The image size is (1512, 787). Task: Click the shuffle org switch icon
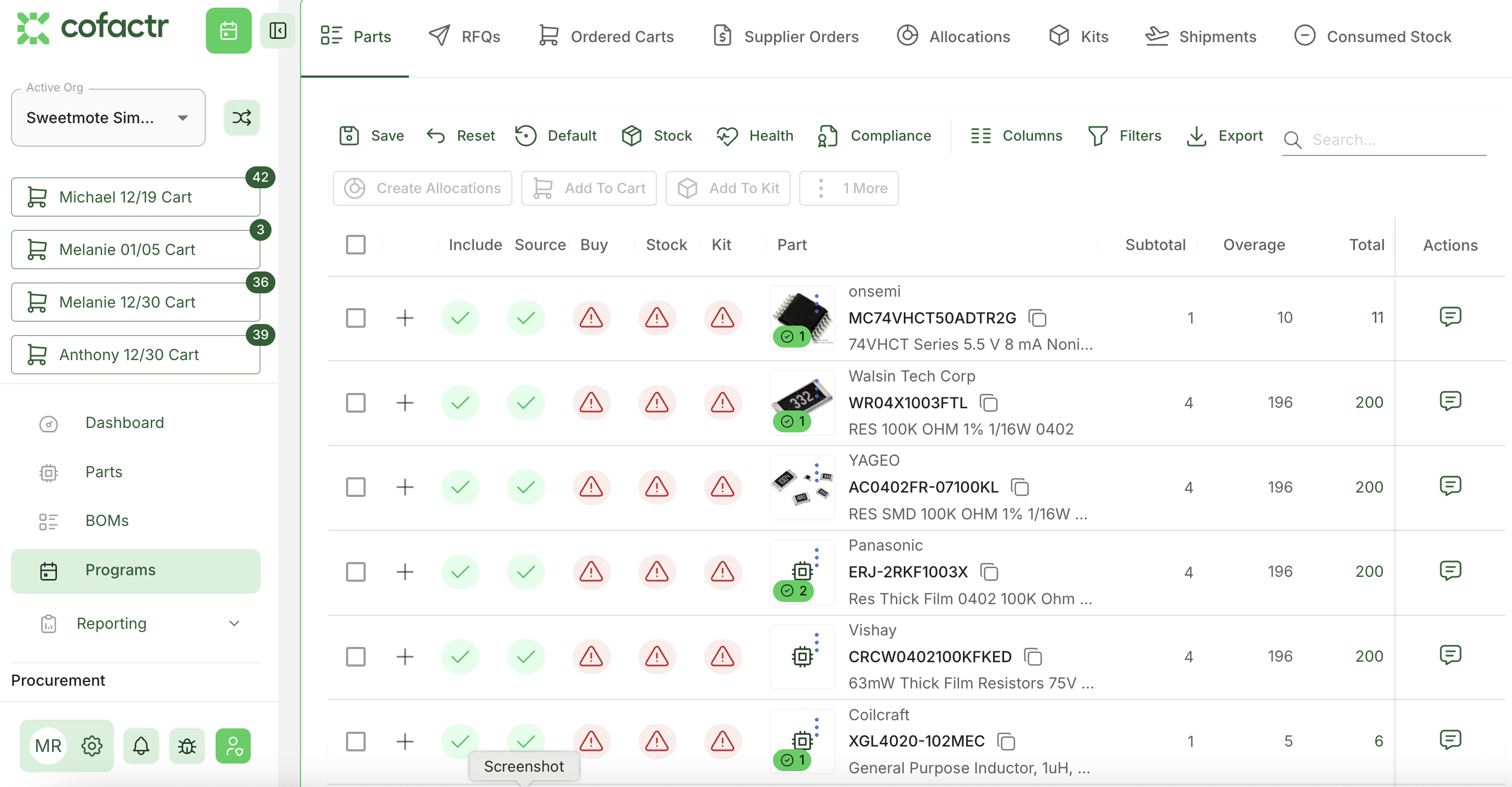click(x=242, y=117)
